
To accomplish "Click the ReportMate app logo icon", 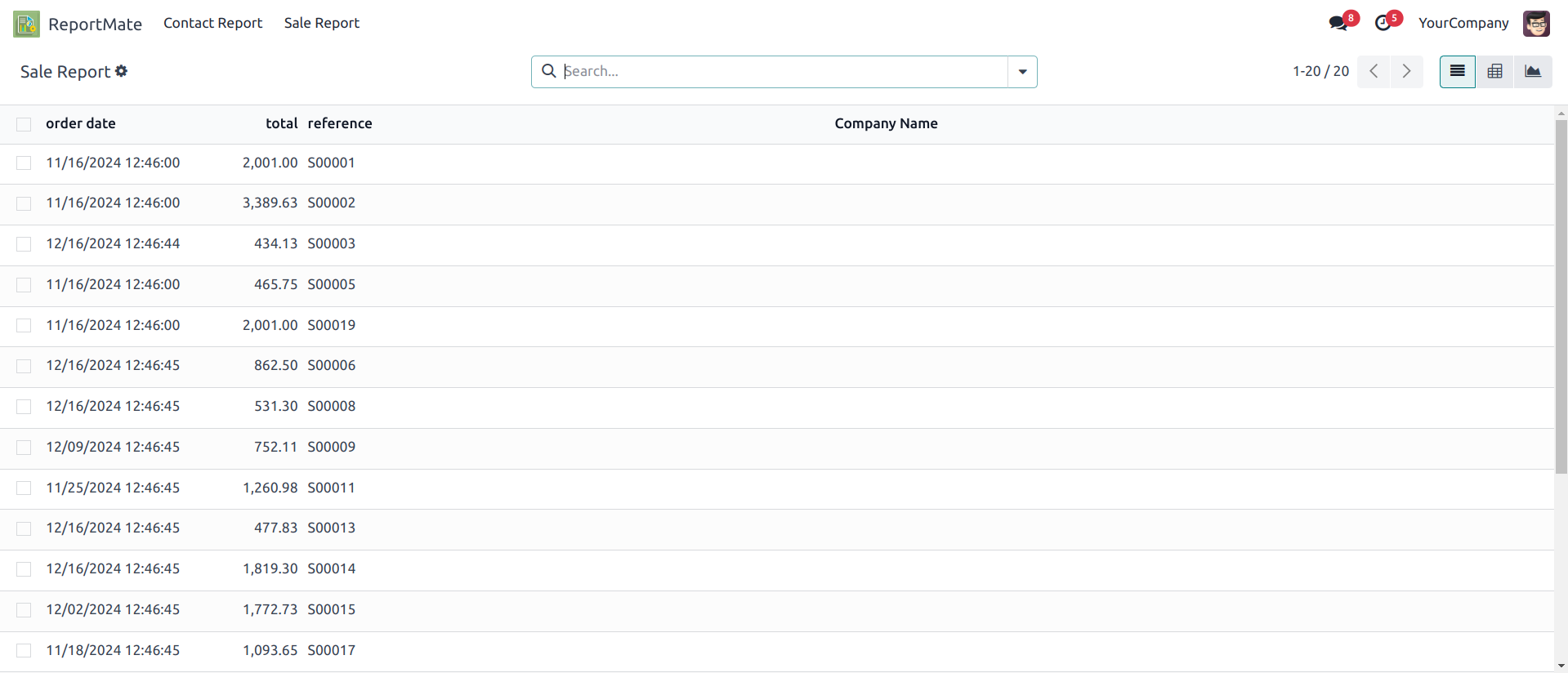I will point(26,24).
